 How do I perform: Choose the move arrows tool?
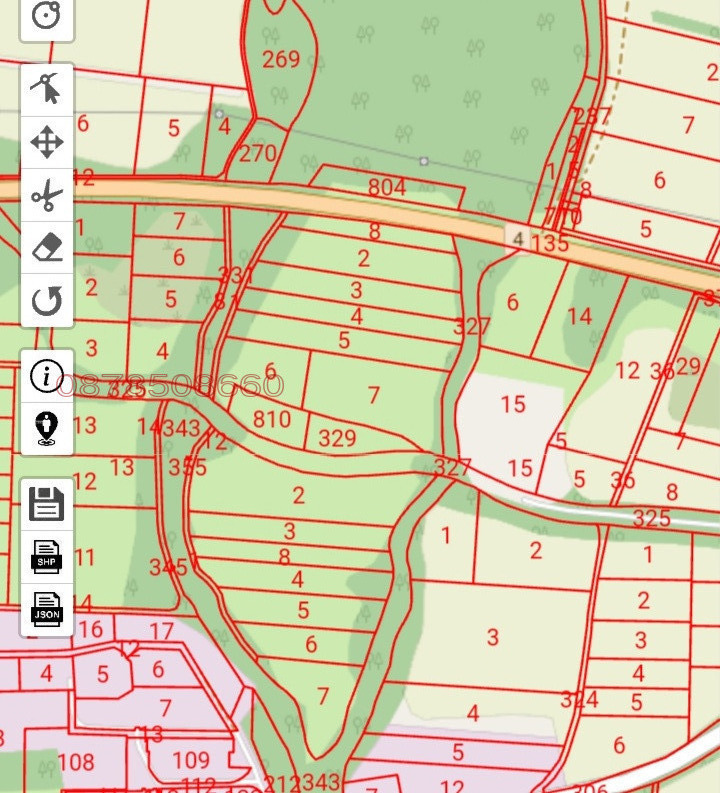(47, 142)
